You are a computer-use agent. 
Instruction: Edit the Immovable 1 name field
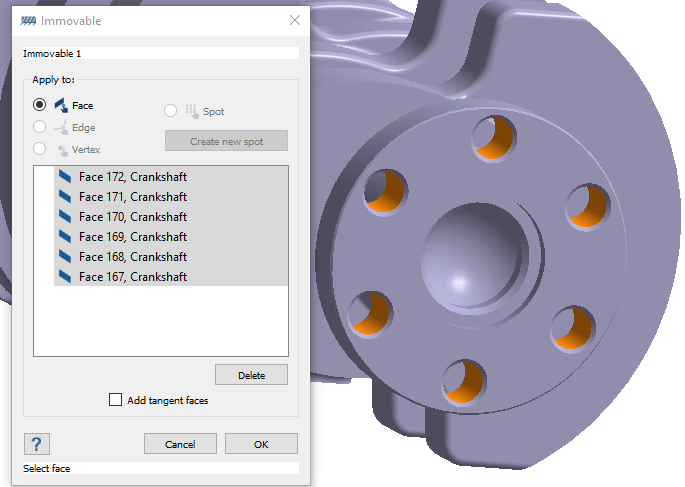coord(161,53)
